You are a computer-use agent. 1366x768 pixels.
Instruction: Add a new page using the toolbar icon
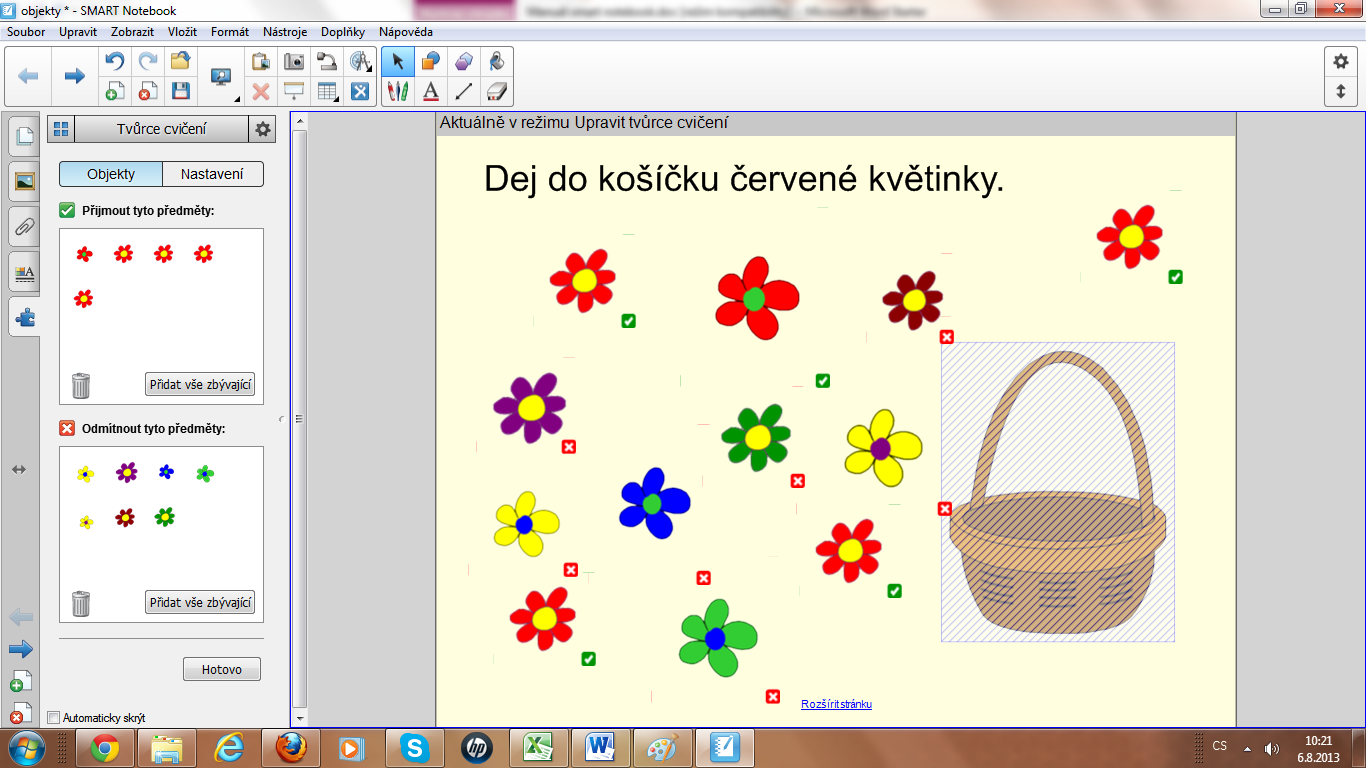point(115,91)
